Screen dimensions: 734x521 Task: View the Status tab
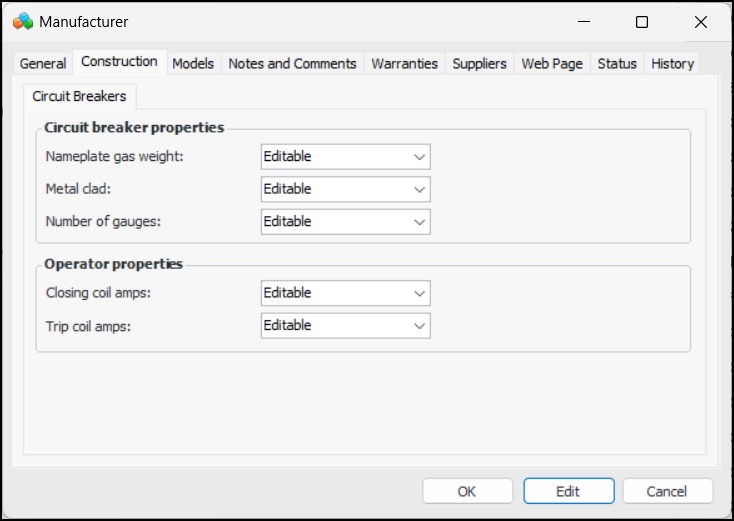tap(617, 64)
